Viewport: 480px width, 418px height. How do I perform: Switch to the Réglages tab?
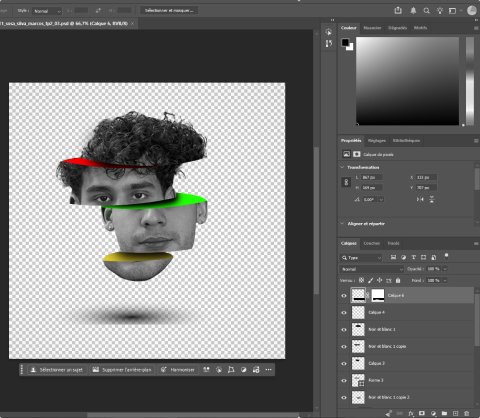point(377,141)
